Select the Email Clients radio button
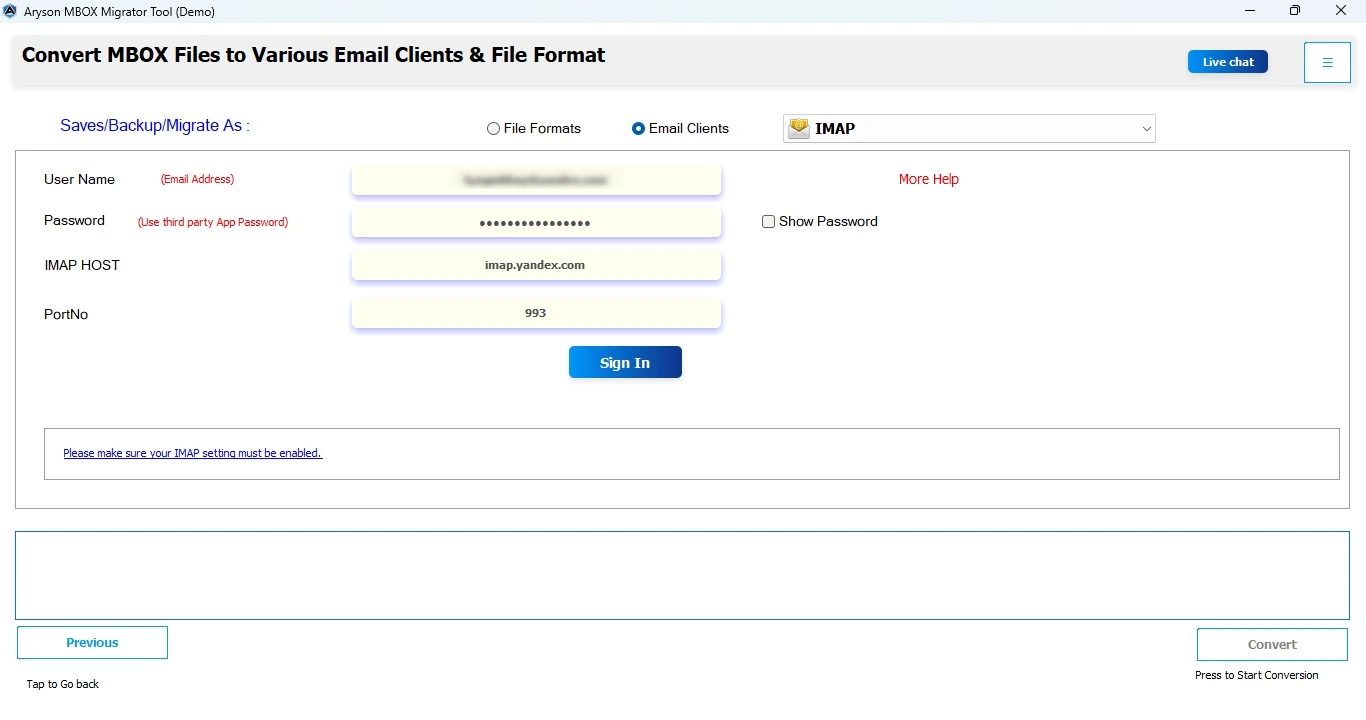The width and height of the screenshot is (1366, 720). point(638,129)
